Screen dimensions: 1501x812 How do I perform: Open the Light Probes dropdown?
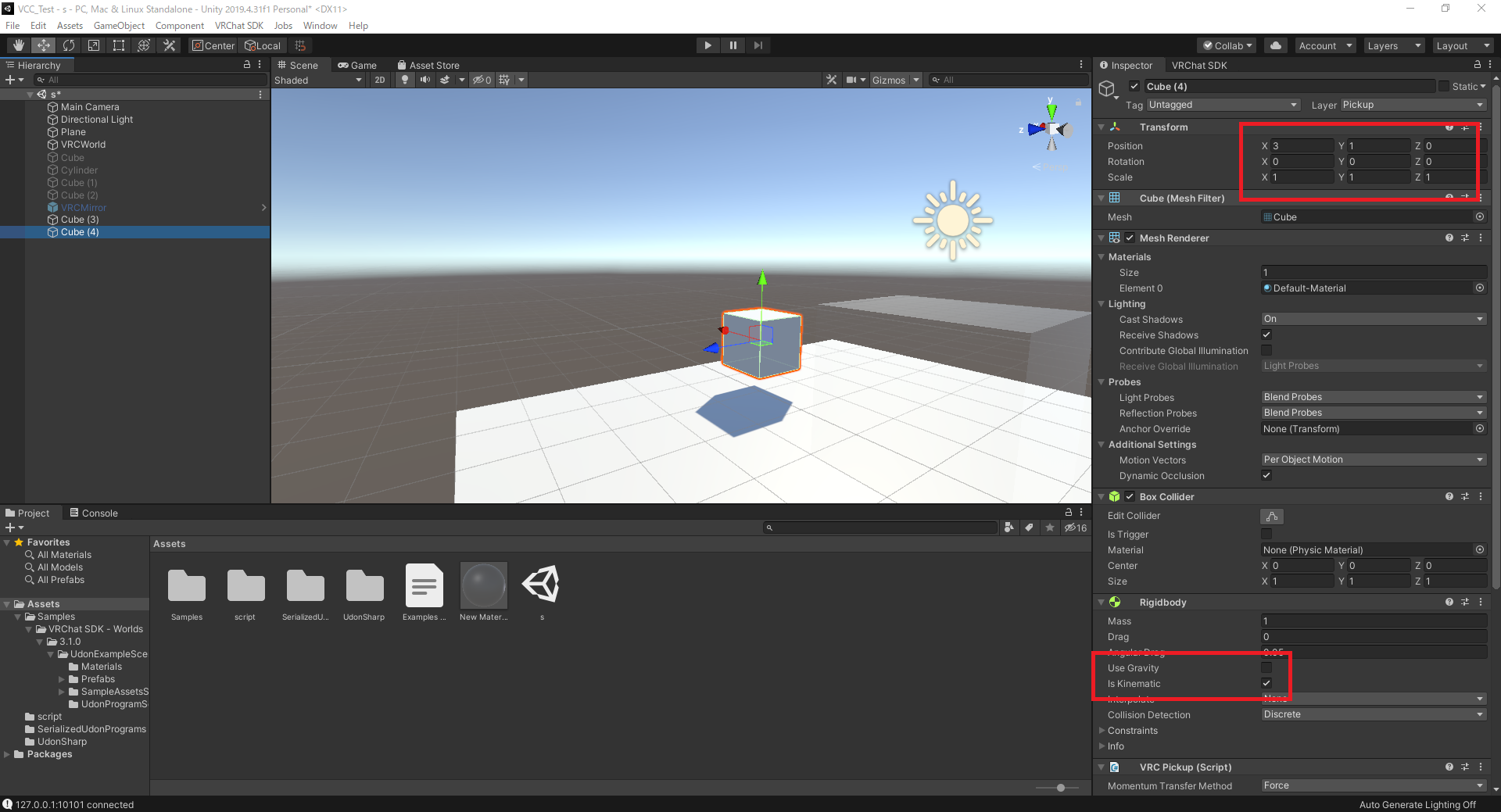coord(1374,397)
